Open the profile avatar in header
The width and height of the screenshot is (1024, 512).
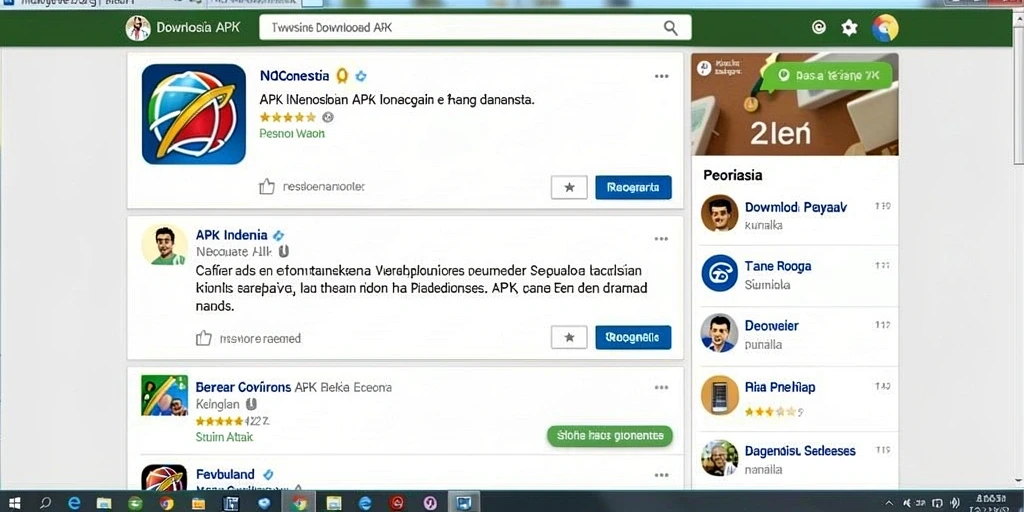(x=886, y=28)
